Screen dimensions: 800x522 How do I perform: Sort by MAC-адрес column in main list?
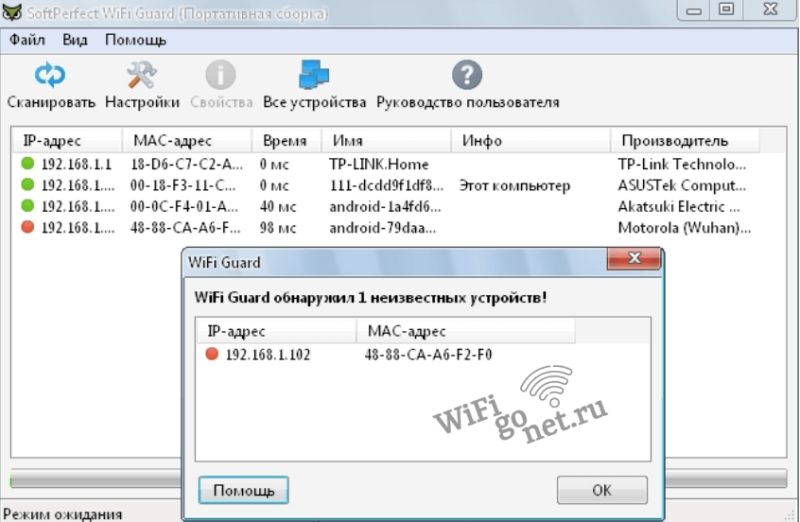(x=187, y=140)
